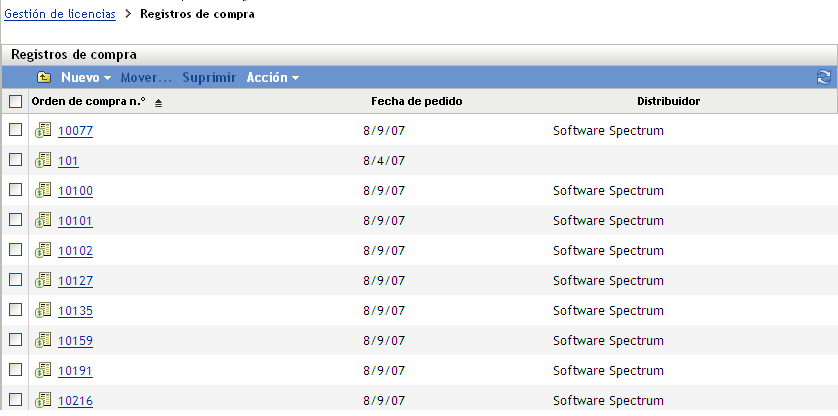
Task: Open purchase order 10102 link
Action: point(76,251)
